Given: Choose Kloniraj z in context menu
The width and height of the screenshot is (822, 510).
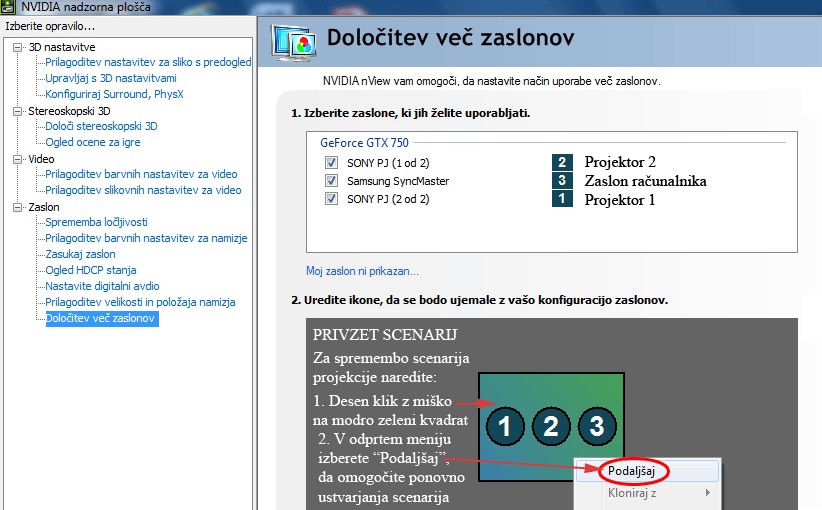Looking at the screenshot, I should [632, 493].
